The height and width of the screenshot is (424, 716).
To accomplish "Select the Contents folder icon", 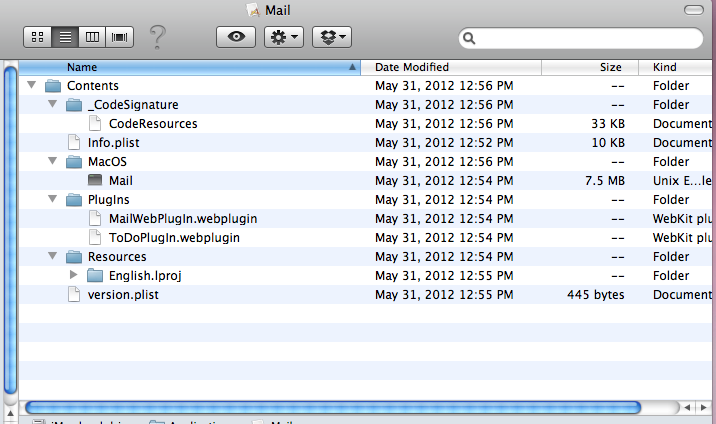I will point(53,85).
